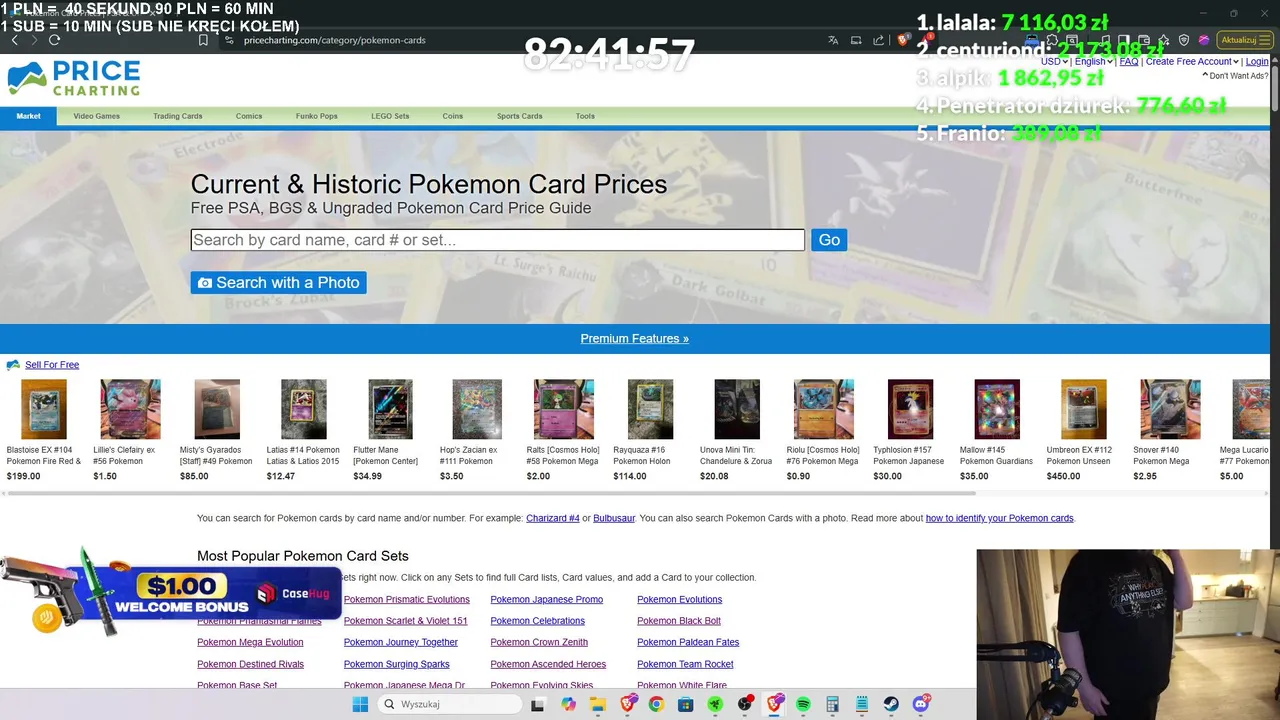Open site settings icon beside the URL

228,40
